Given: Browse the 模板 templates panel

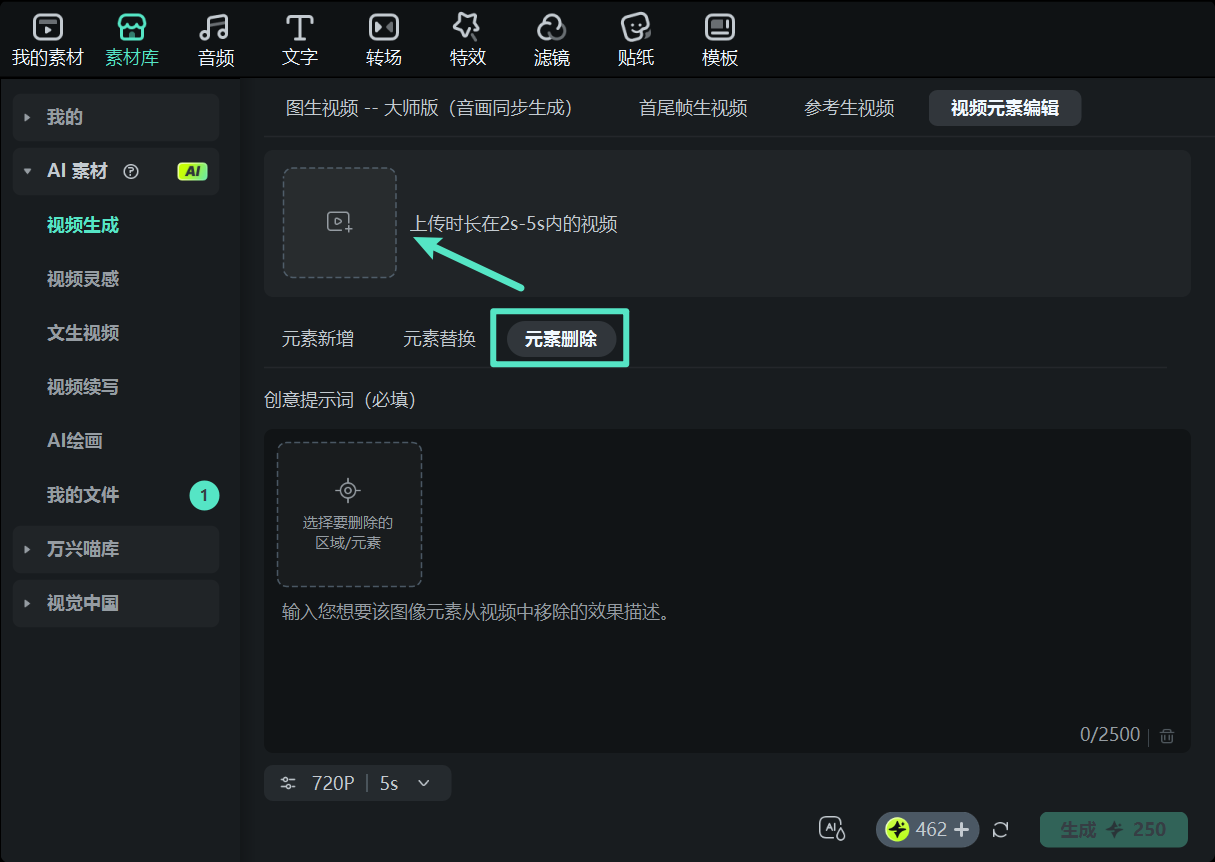Looking at the screenshot, I should 719,38.
